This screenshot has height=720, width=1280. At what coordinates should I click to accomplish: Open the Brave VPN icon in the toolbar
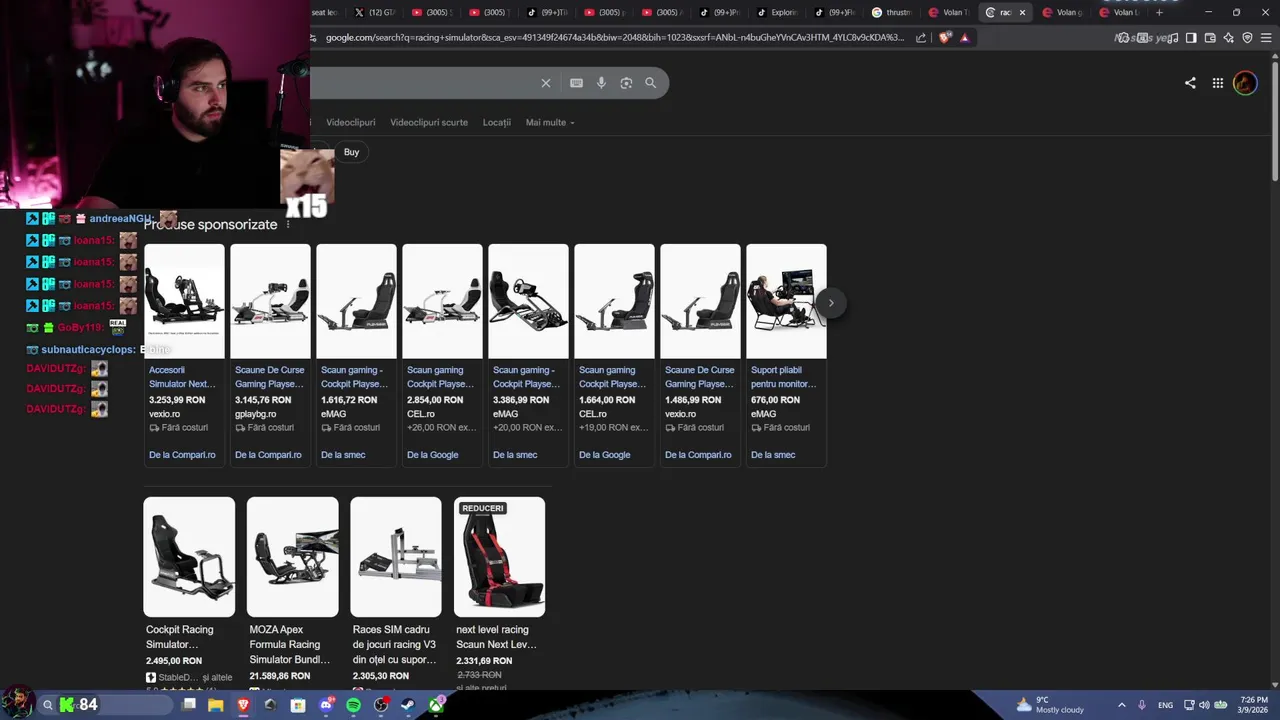pyautogui.click(x=1247, y=38)
